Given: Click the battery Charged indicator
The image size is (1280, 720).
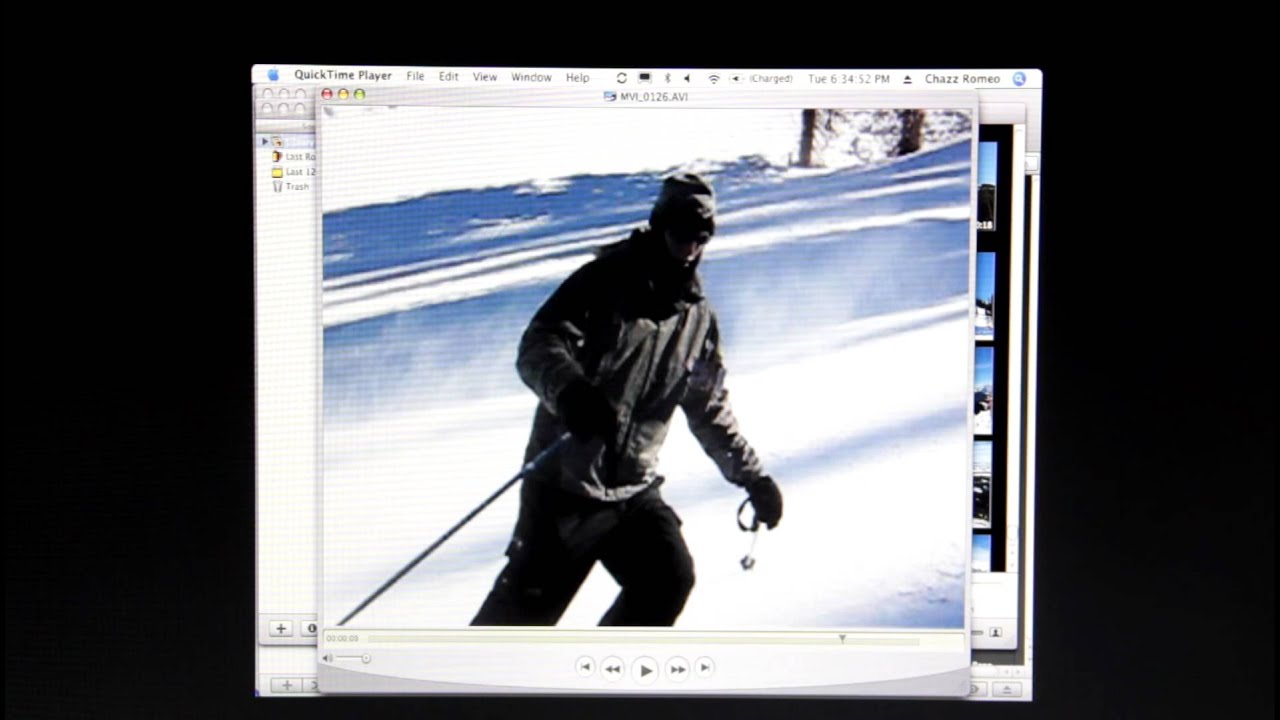Looking at the screenshot, I should (x=761, y=78).
